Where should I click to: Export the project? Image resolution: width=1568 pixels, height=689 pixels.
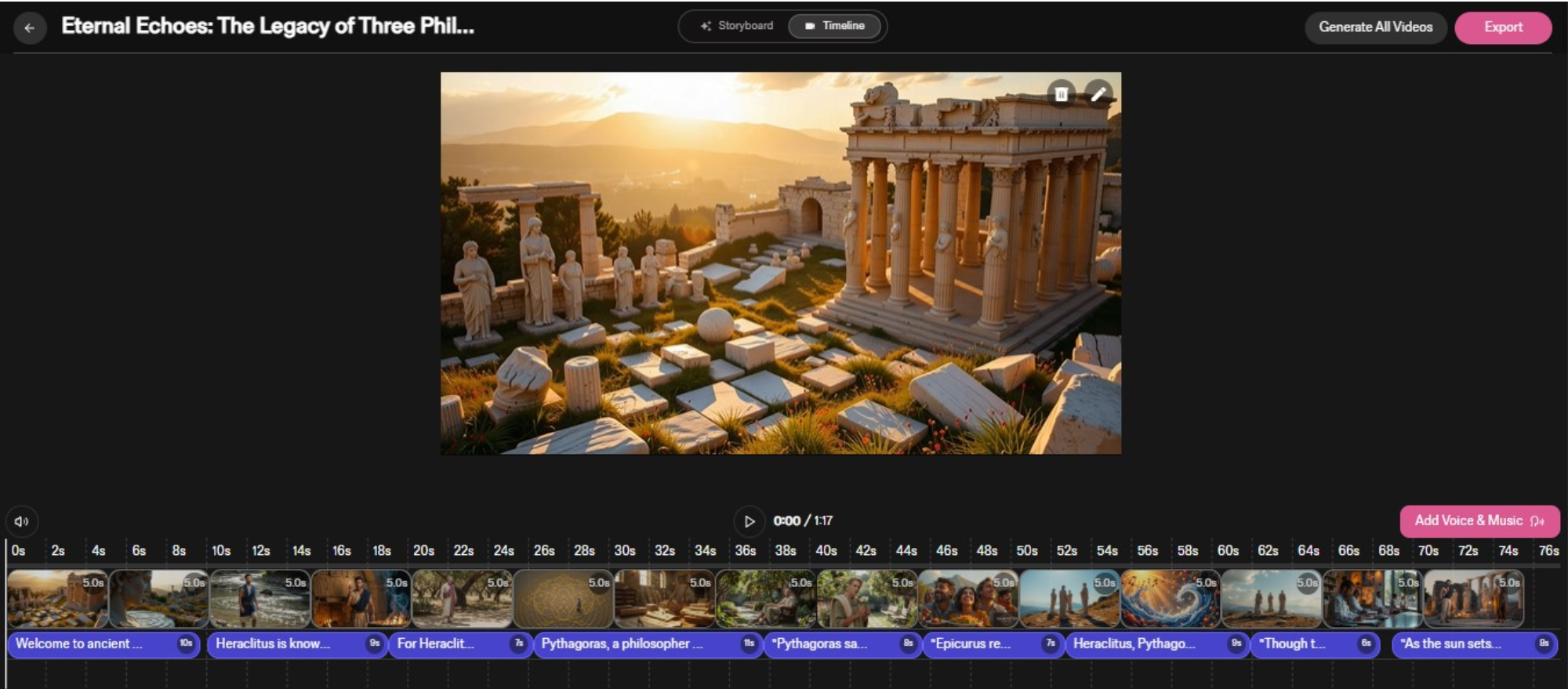1503,27
